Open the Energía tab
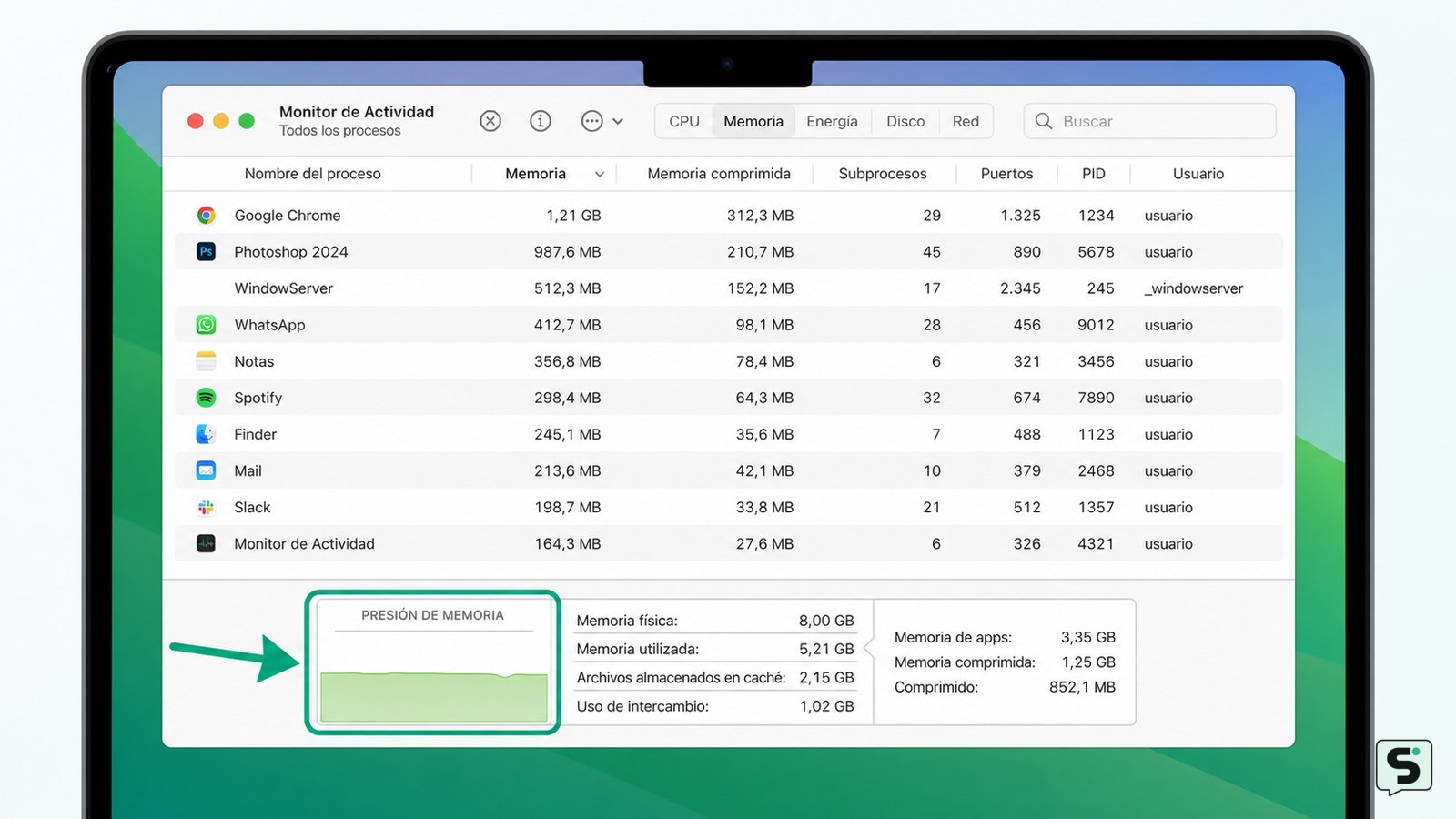 [832, 121]
